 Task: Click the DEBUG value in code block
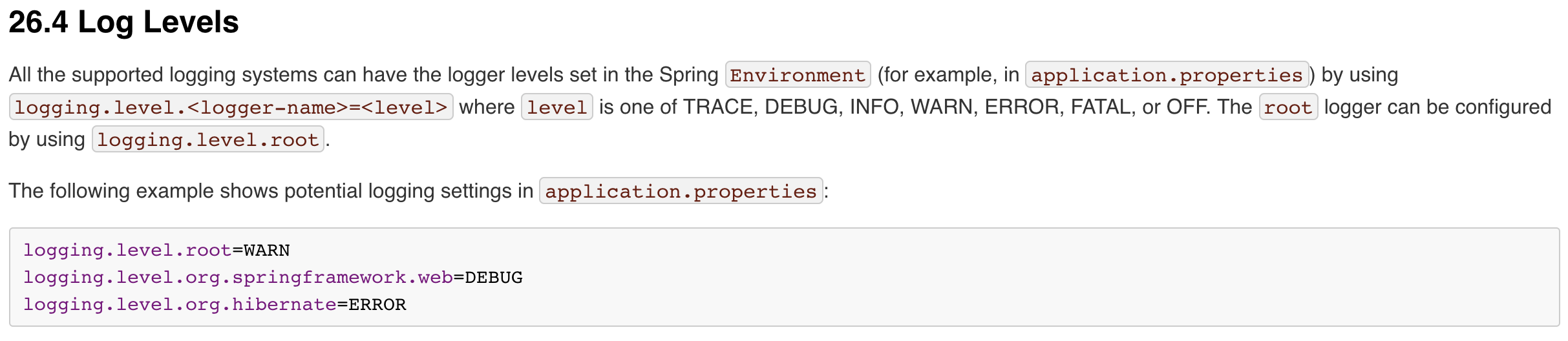pos(494,278)
